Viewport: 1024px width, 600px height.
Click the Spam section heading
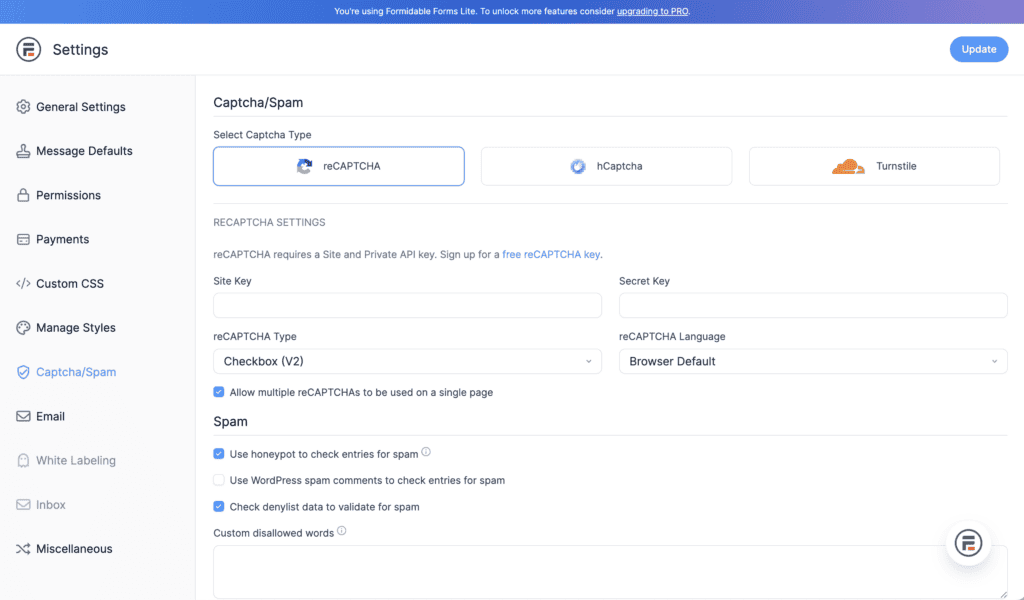click(x=231, y=422)
